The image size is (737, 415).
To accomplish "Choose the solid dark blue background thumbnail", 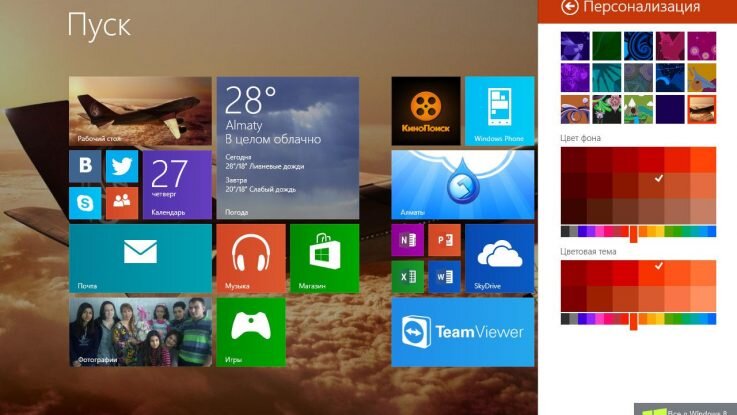I will pyautogui.click(x=670, y=109).
